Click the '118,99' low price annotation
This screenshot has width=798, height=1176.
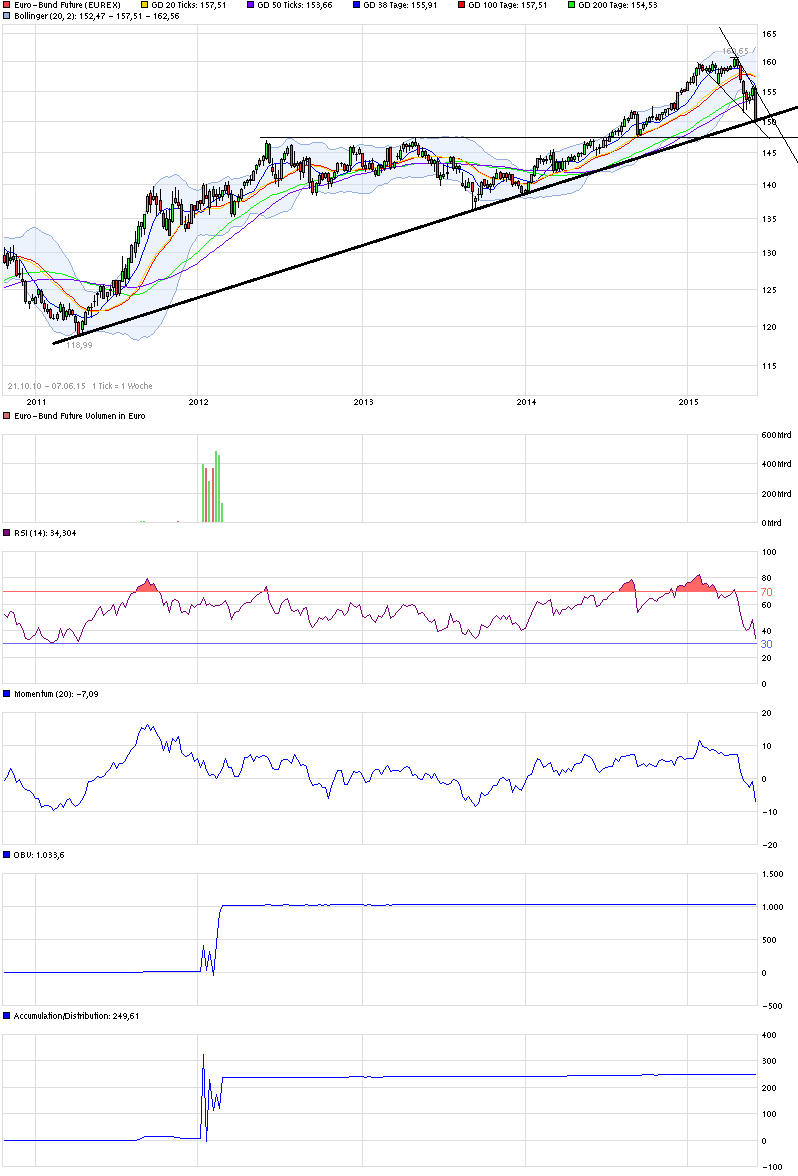click(79, 345)
